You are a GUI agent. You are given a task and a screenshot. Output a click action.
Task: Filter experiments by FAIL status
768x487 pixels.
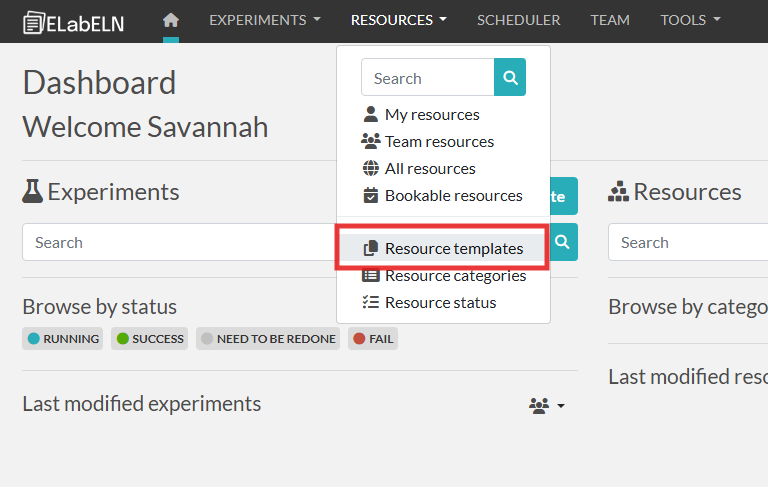coord(373,339)
